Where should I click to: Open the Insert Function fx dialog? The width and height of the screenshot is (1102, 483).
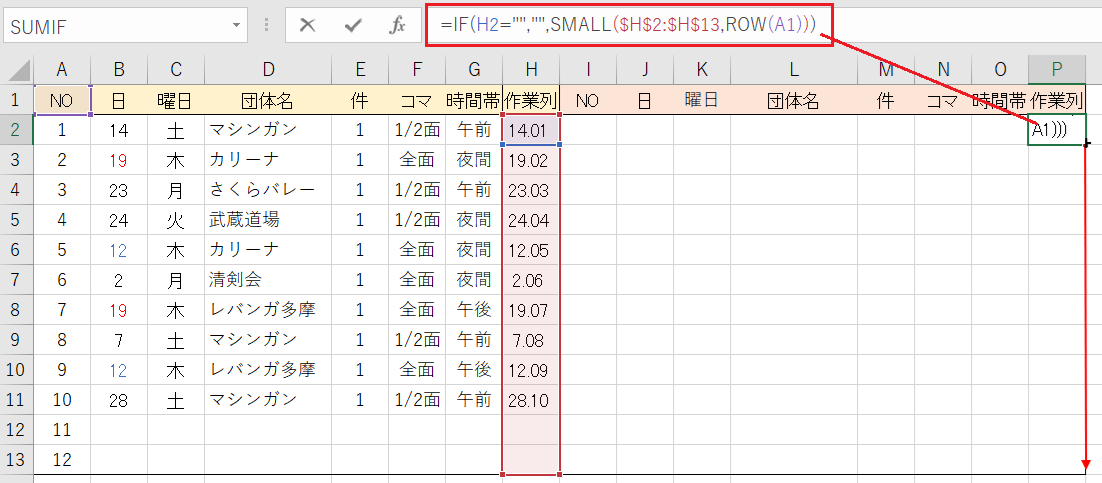(398, 26)
